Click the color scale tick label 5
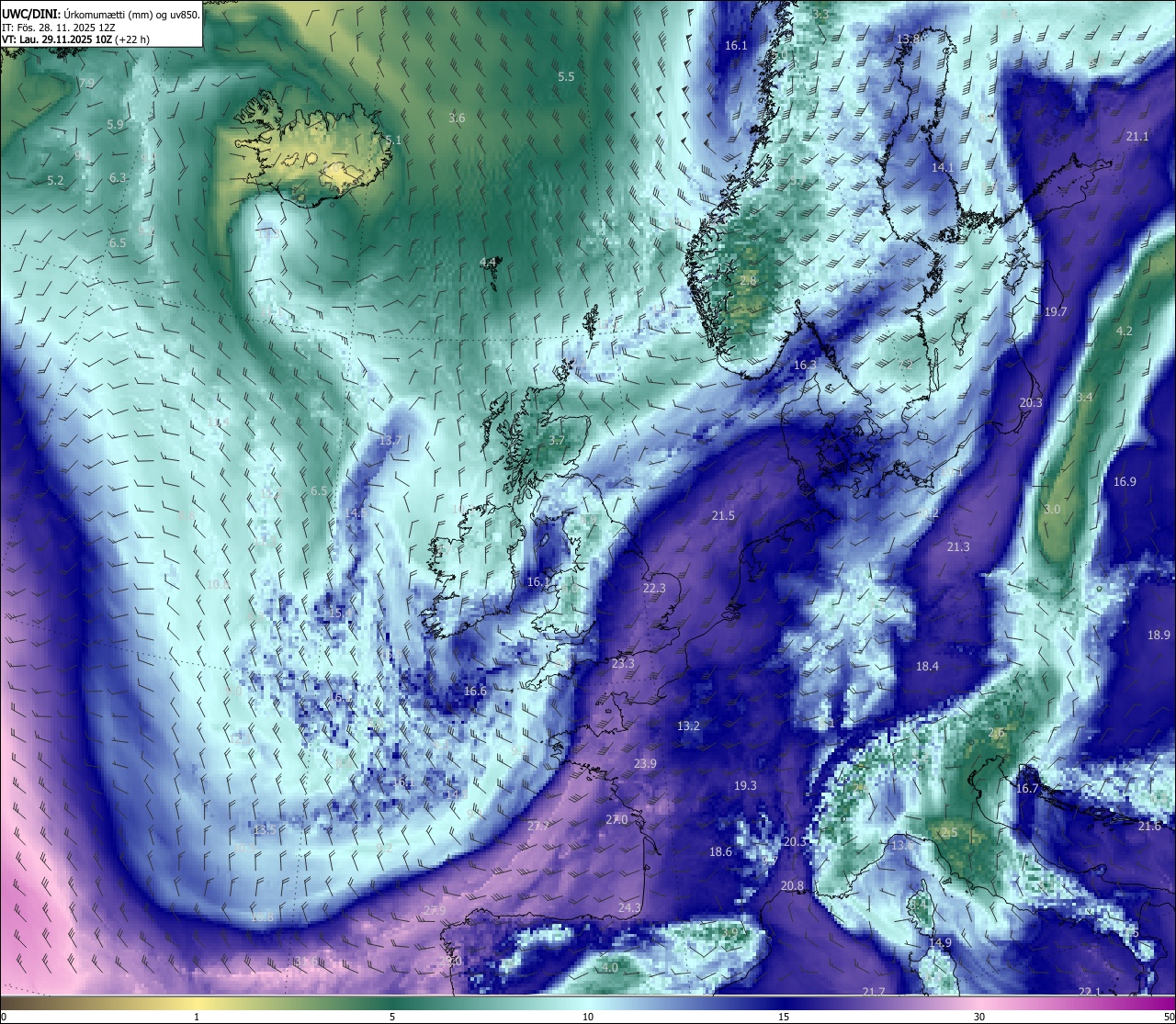This screenshot has height=1024, width=1176. [x=392, y=1017]
